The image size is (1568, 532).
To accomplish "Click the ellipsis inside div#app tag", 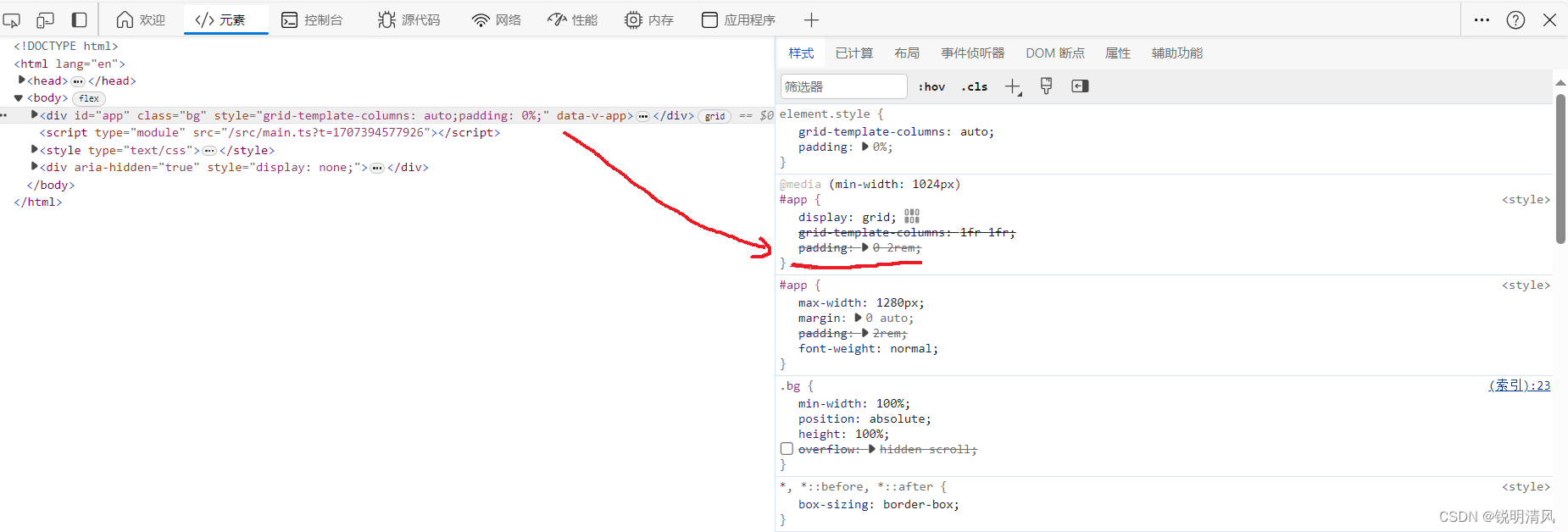I will (x=643, y=116).
